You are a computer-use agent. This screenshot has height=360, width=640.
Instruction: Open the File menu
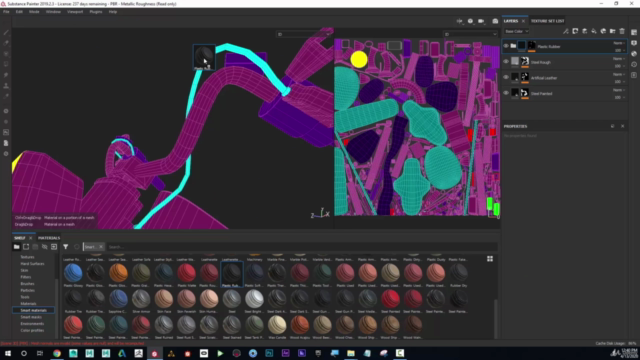pyautogui.click(x=6, y=12)
